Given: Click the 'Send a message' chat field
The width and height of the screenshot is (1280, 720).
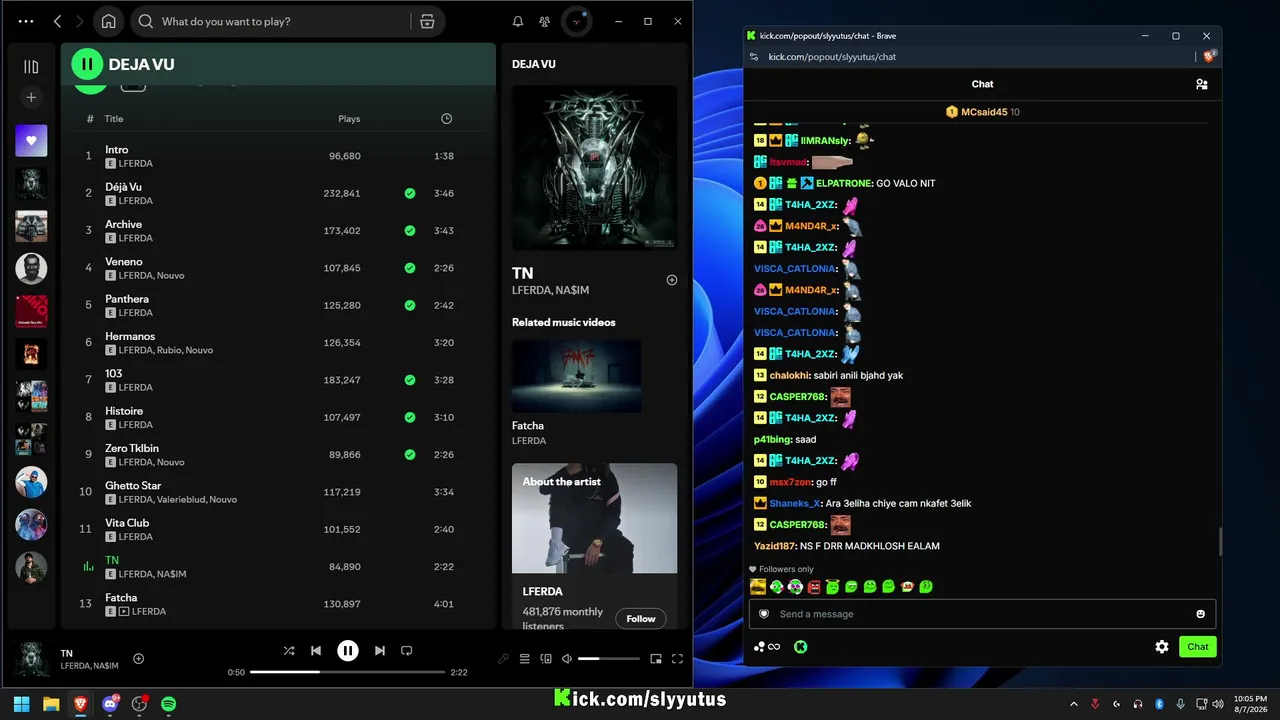Looking at the screenshot, I should 983,614.
